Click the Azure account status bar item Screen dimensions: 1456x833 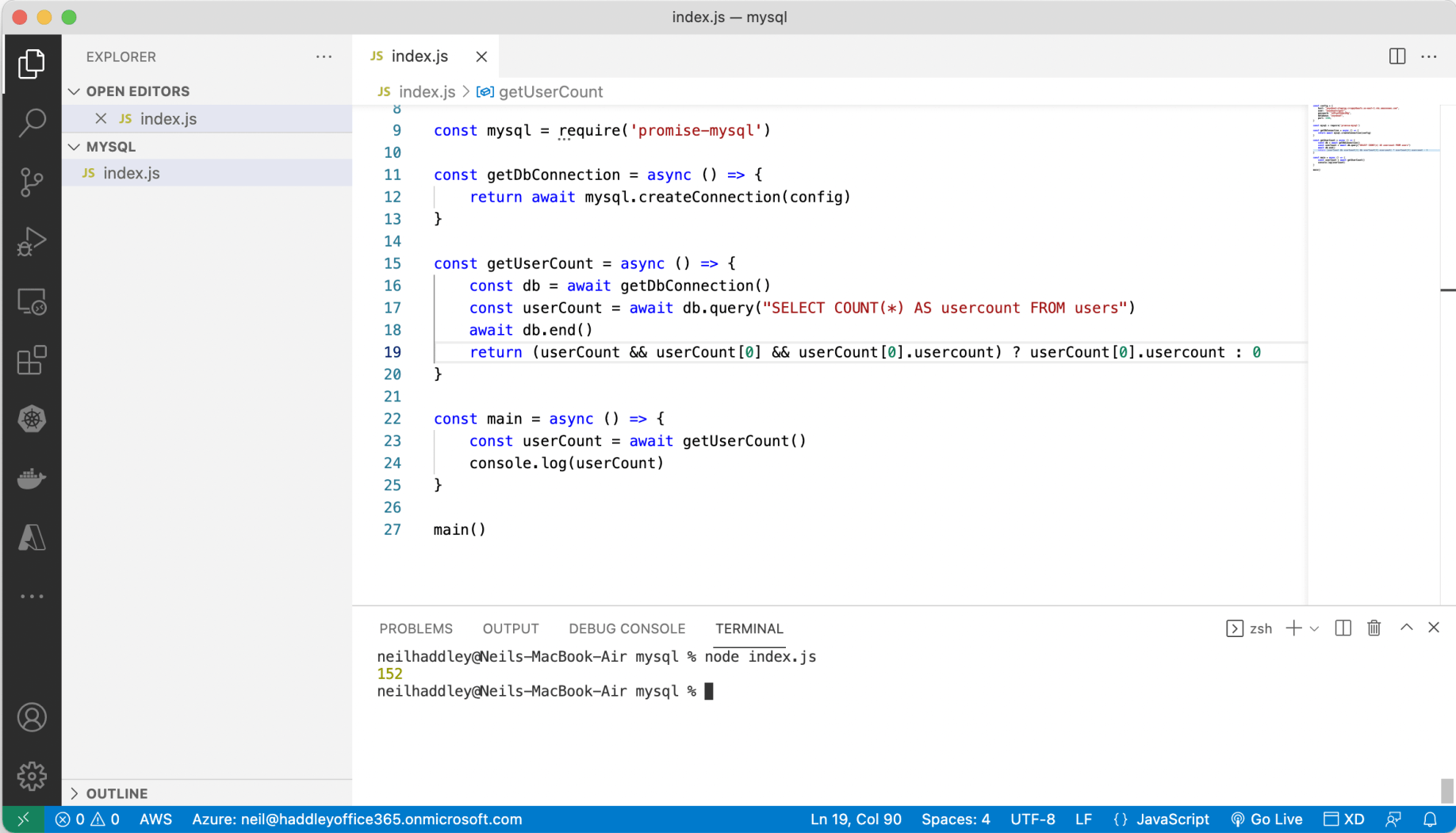pos(357,820)
